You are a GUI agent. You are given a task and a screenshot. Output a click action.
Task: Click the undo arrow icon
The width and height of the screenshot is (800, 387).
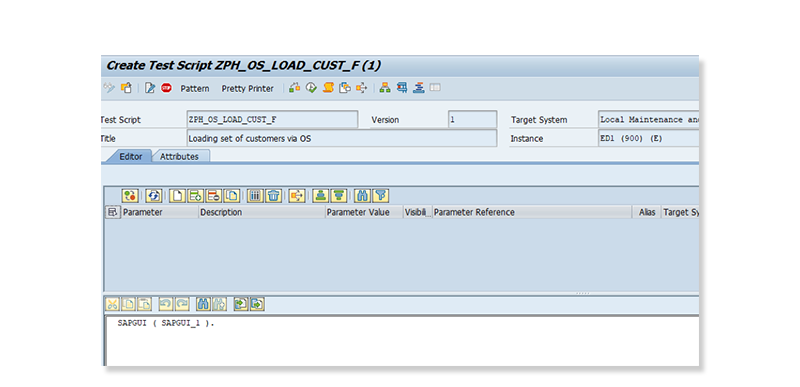tap(166, 304)
